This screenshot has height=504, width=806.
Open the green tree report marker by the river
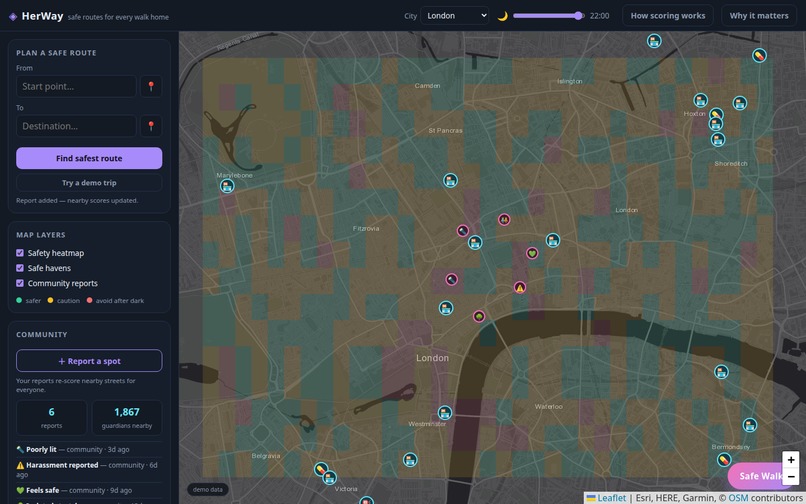pos(479,316)
